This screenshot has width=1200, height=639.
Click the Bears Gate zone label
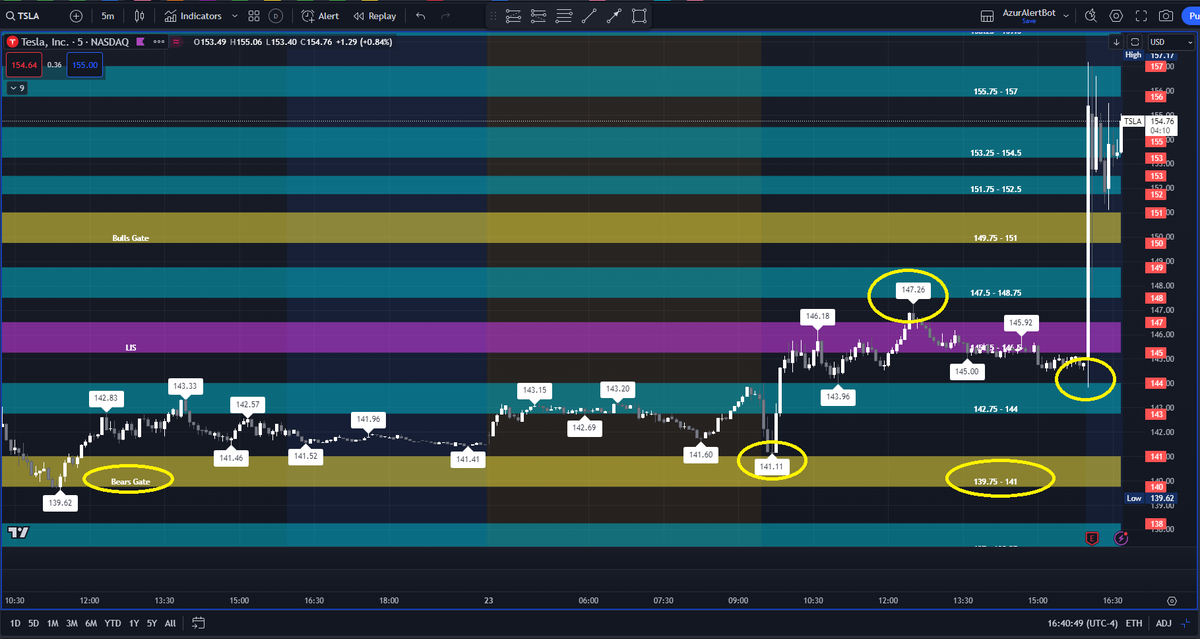[129, 481]
